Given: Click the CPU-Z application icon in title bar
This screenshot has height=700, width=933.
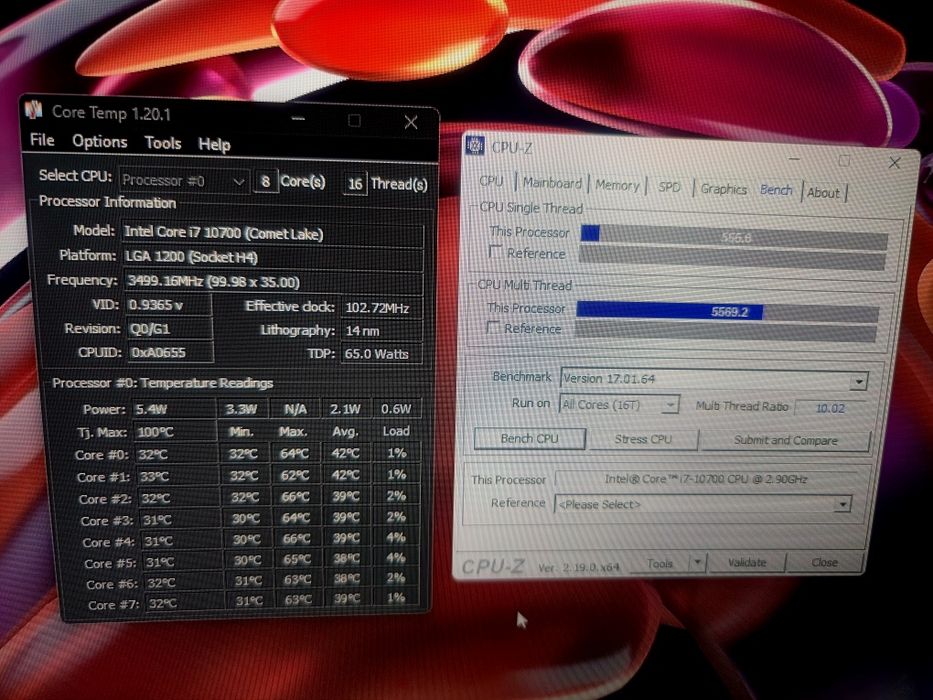Looking at the screenshot, I should (475, 145).
